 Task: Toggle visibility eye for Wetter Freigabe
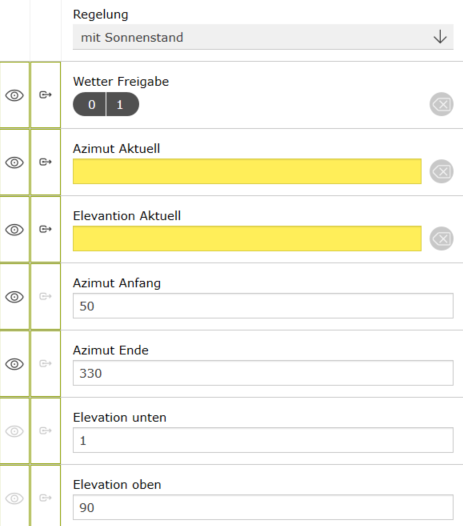tap(14, 95)
